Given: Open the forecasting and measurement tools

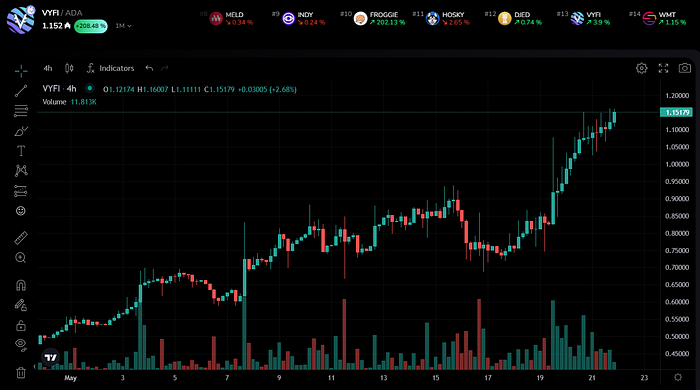Looking at the screenshot, I should (x=21, y=191).
